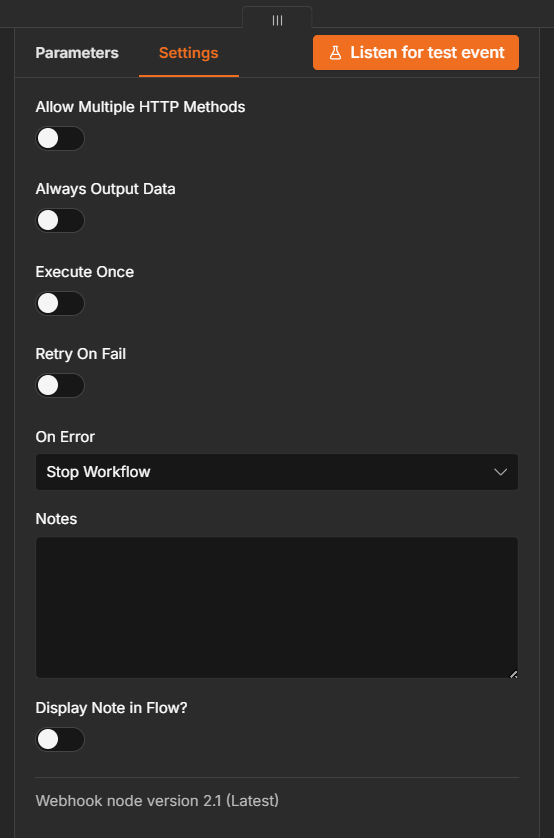
Task: Click the Notes textarea resize grip icon
Action: pos(513,674)
